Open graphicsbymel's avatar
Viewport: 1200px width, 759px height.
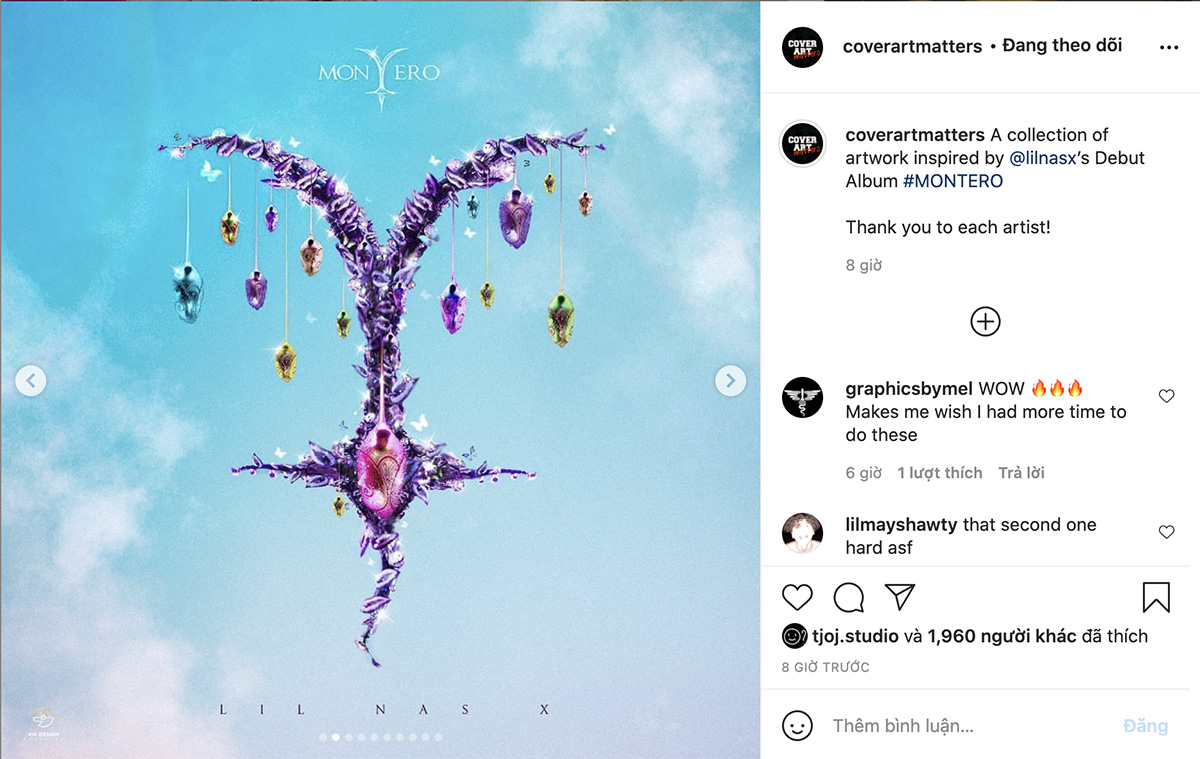click(802, 398)
